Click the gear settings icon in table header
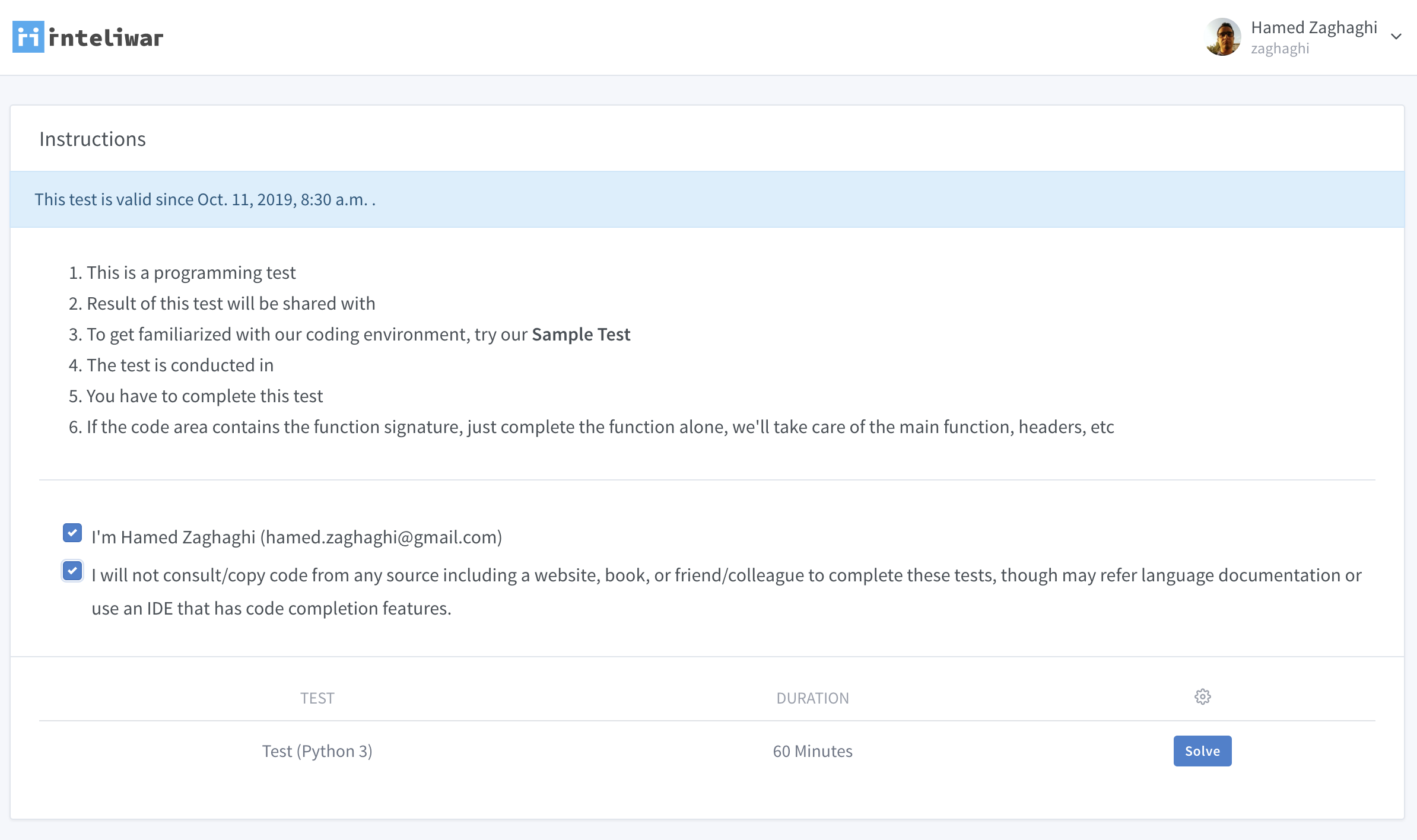1417x840 pixels. coord(1202,696)
